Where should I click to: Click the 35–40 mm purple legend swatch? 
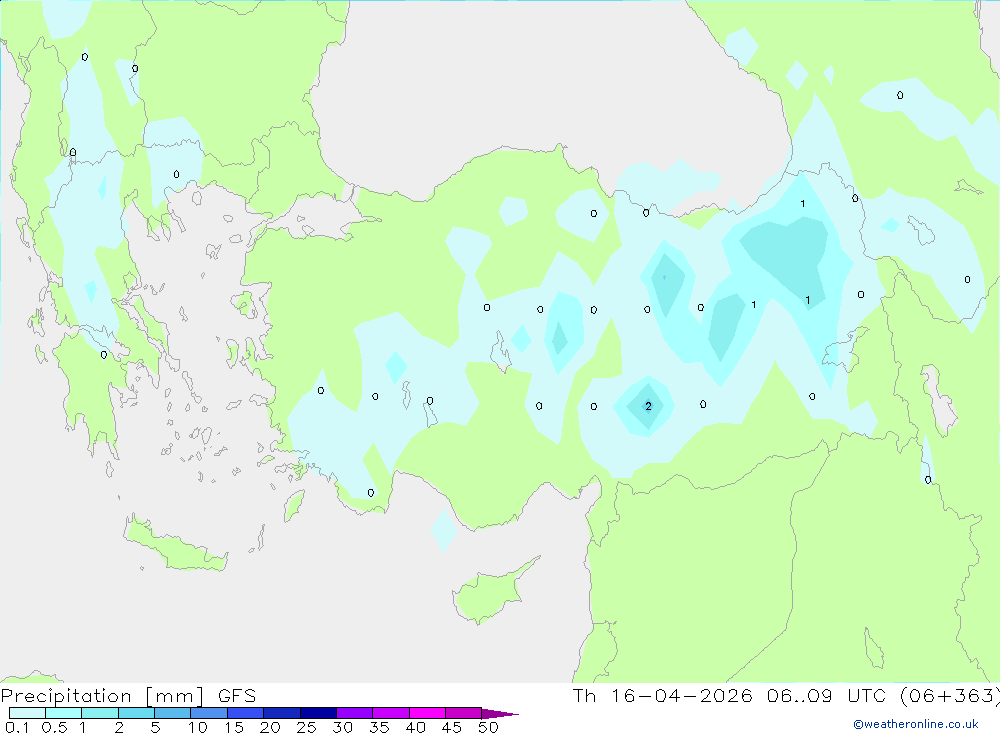point(390,713)
